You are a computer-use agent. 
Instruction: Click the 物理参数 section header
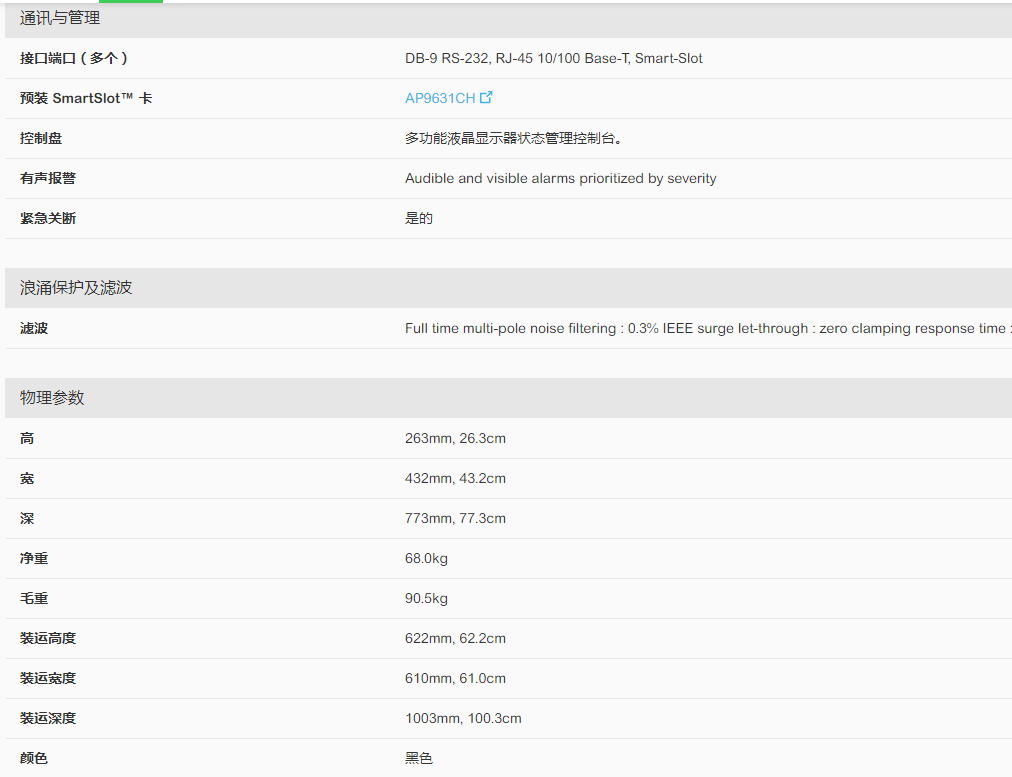click(x=52, y=398)
